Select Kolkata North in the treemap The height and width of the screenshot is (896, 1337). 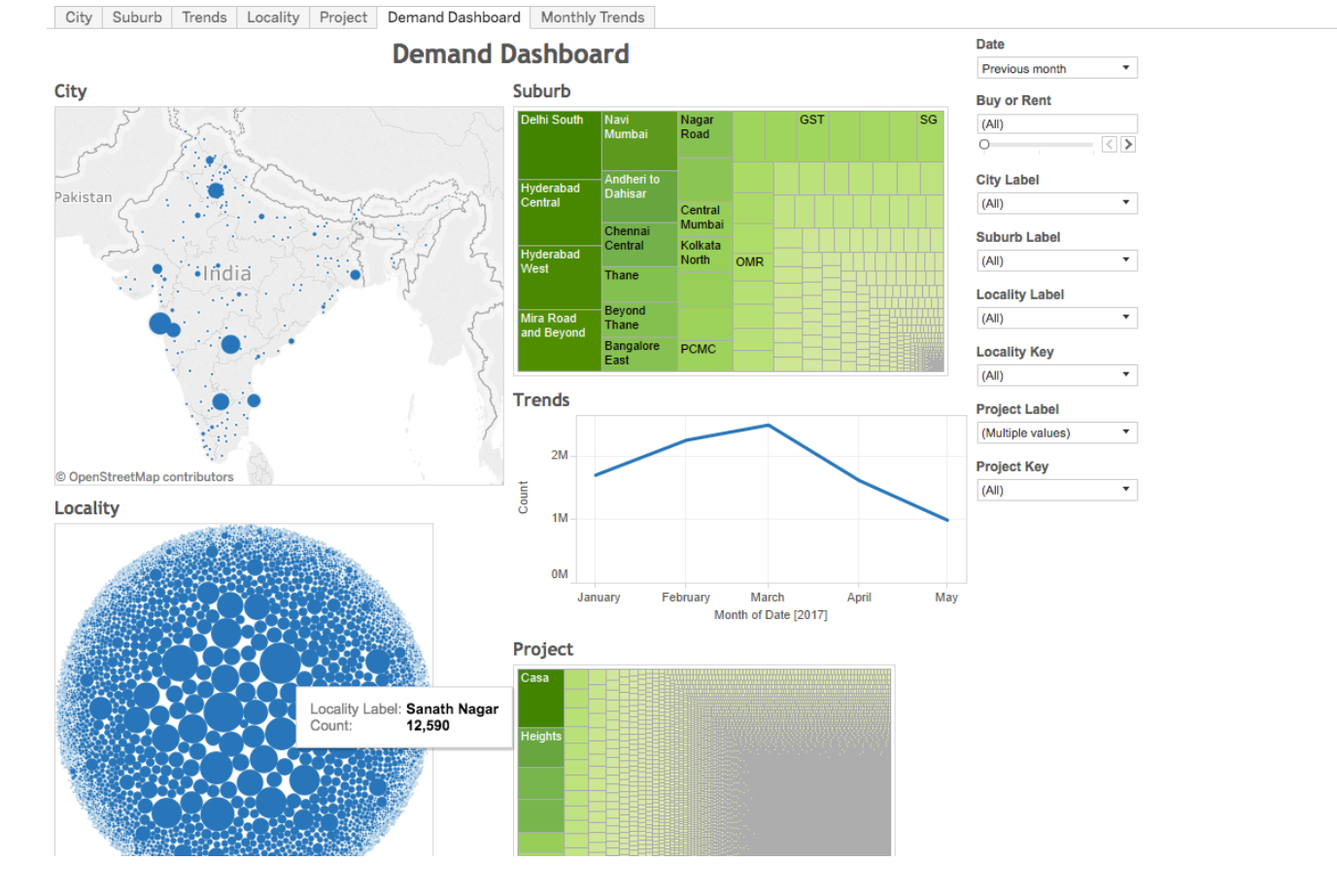(x=705, y=256)
